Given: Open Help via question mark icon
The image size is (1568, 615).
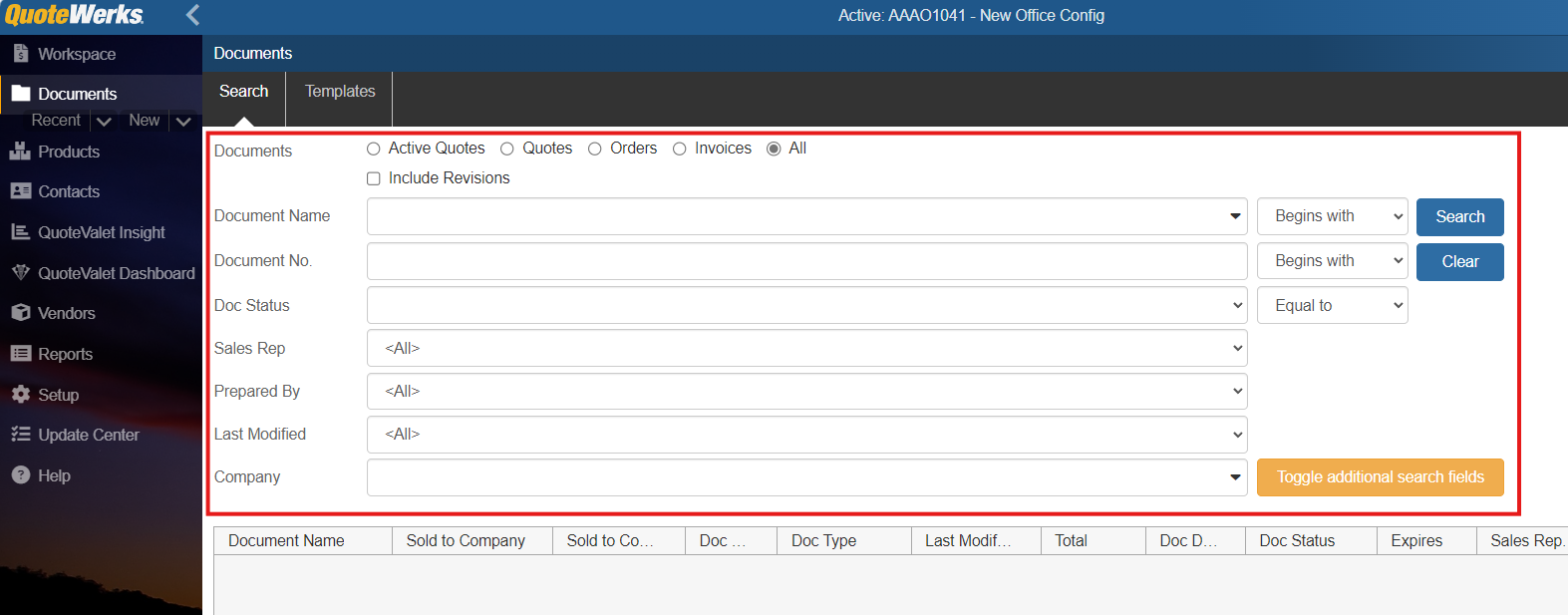Looking at the screenshot, I should pos(20,475).
